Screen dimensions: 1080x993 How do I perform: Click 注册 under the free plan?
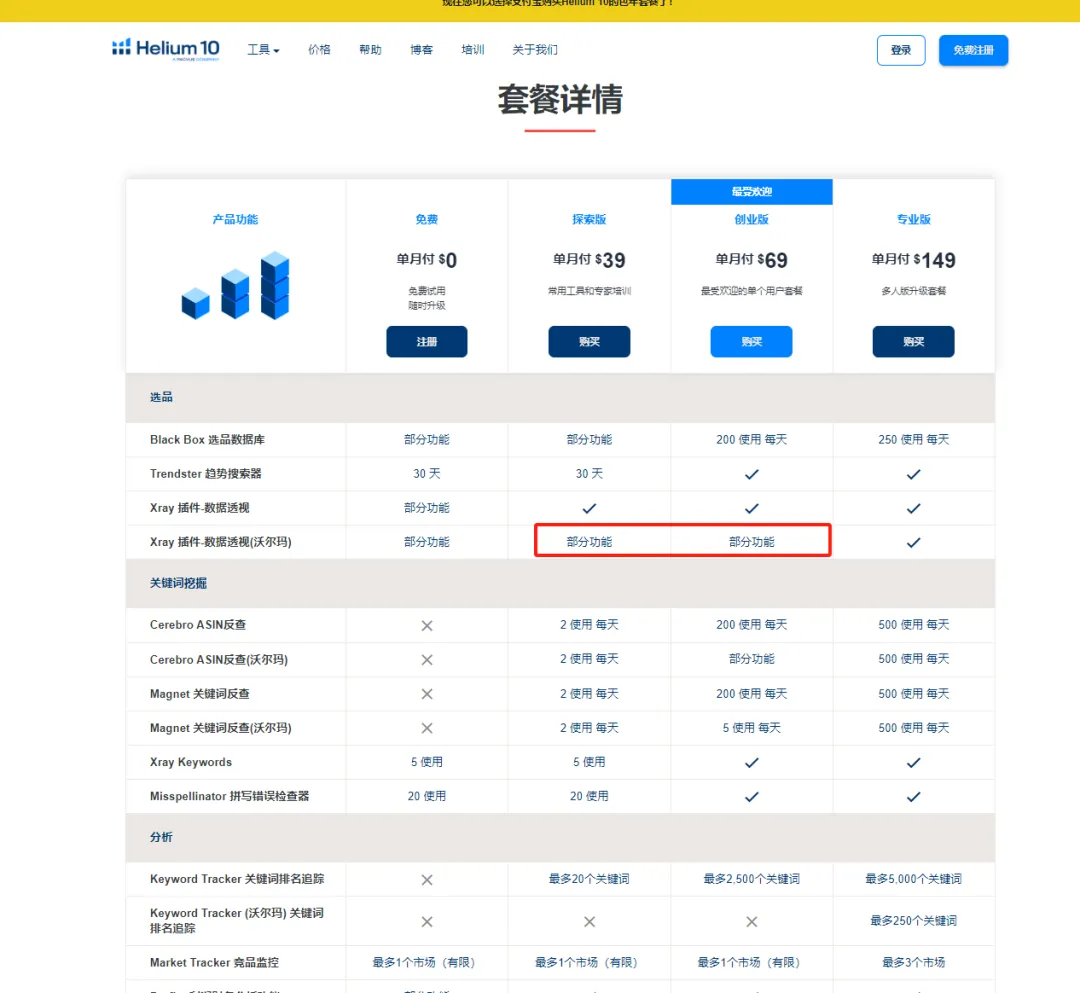coord(426,342)
